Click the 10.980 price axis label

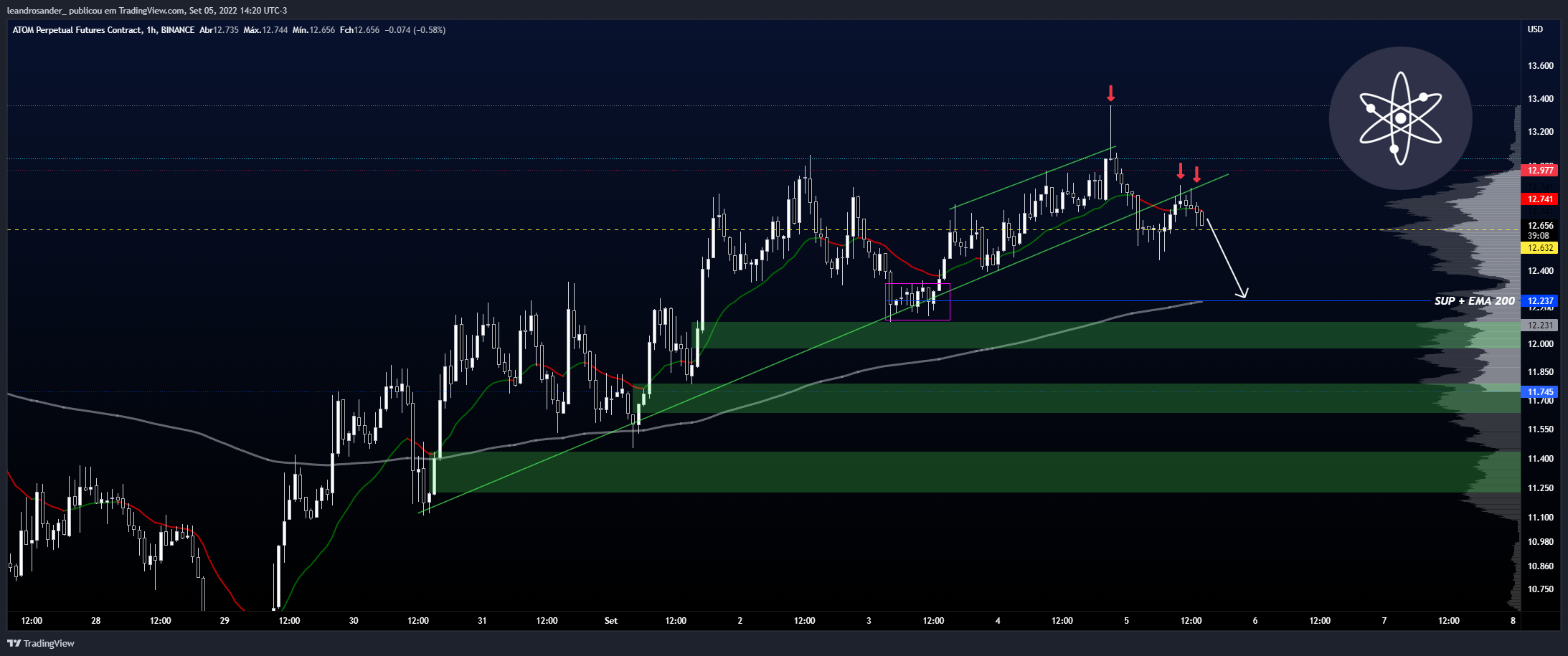pyautogui.click(x=1540, y=542)
